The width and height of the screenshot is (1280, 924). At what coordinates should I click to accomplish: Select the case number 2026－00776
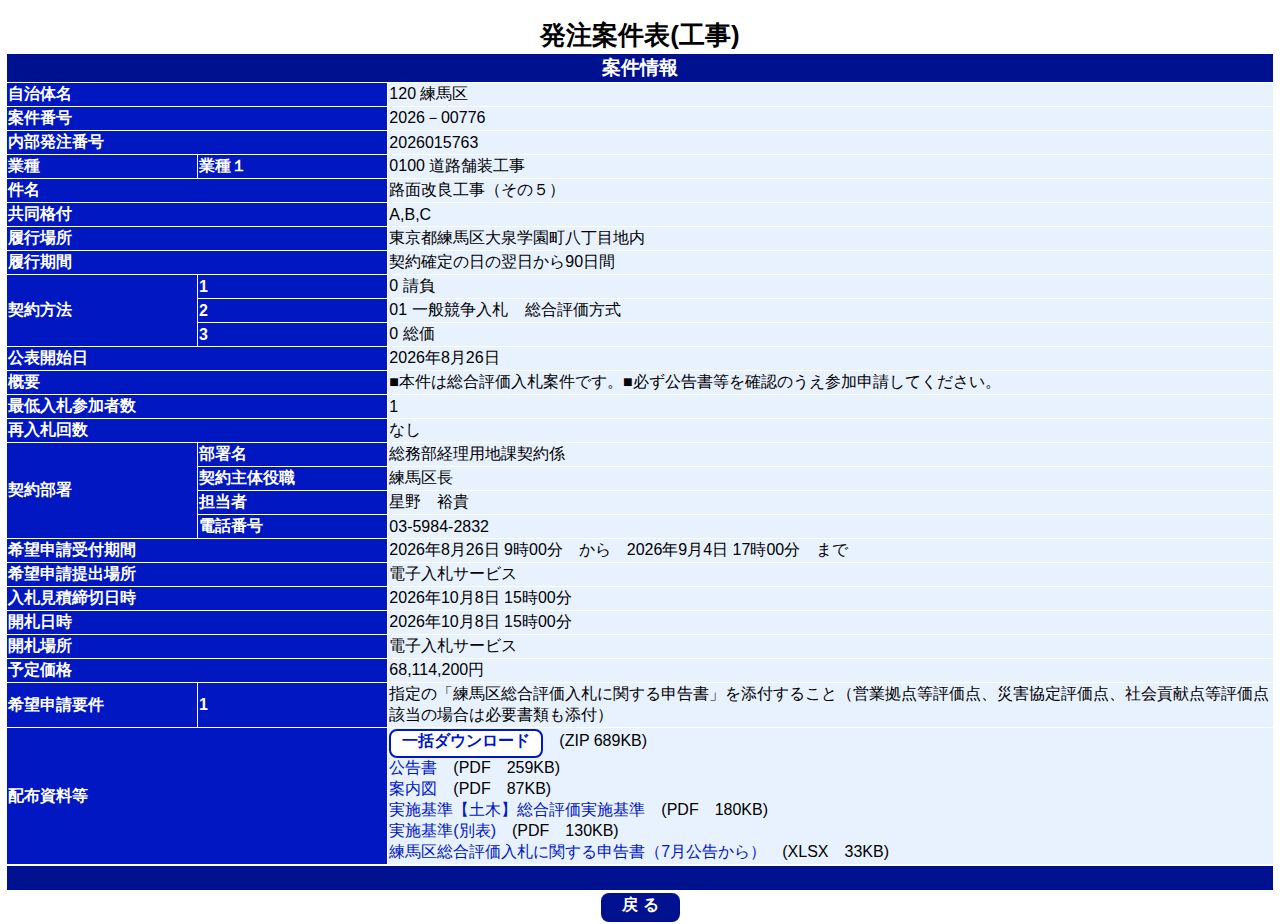[x=437, y=118]
